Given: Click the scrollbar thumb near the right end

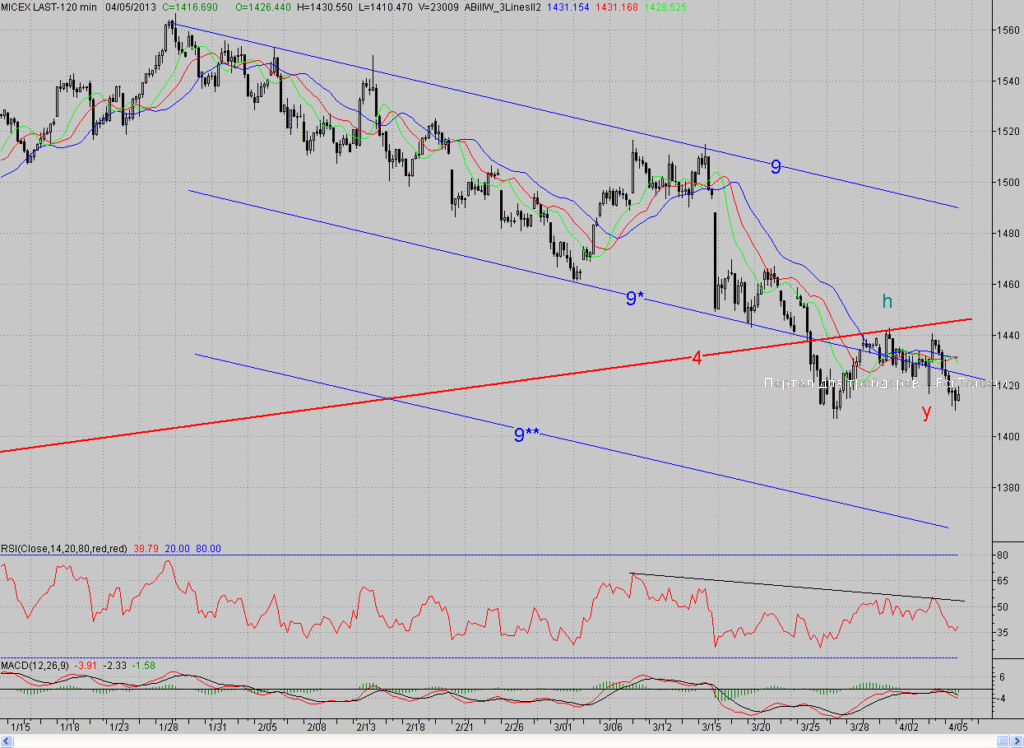Looking at the screenshot, I should [1003, 741].
